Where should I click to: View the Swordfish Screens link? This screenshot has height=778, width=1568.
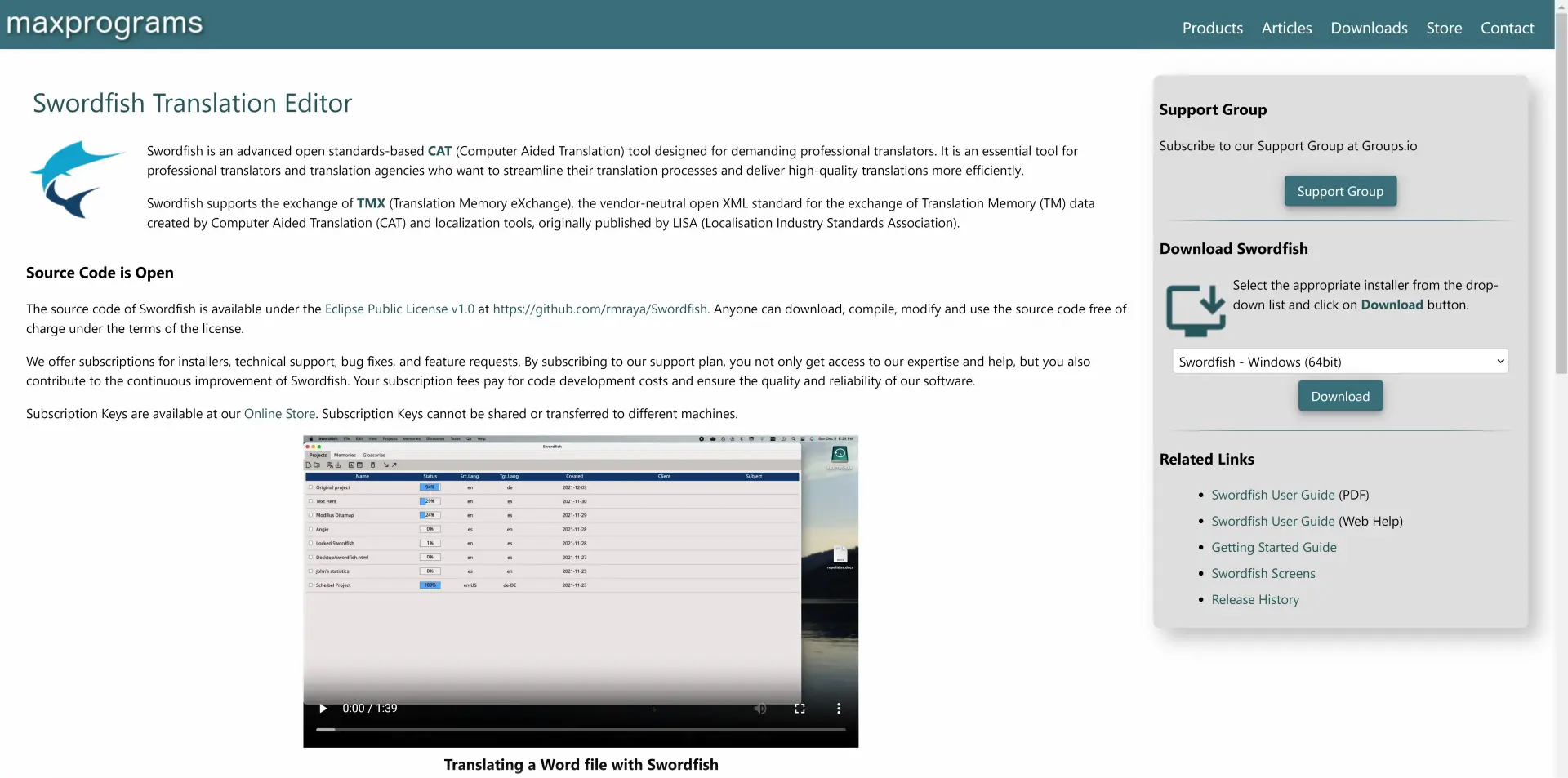click(1263, 573)
